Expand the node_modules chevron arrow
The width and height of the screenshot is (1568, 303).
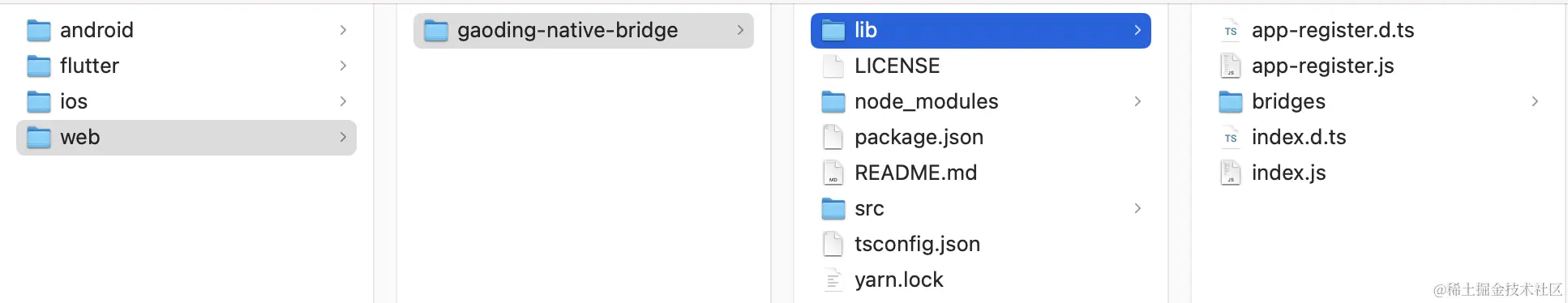[x=1137, y=101]
